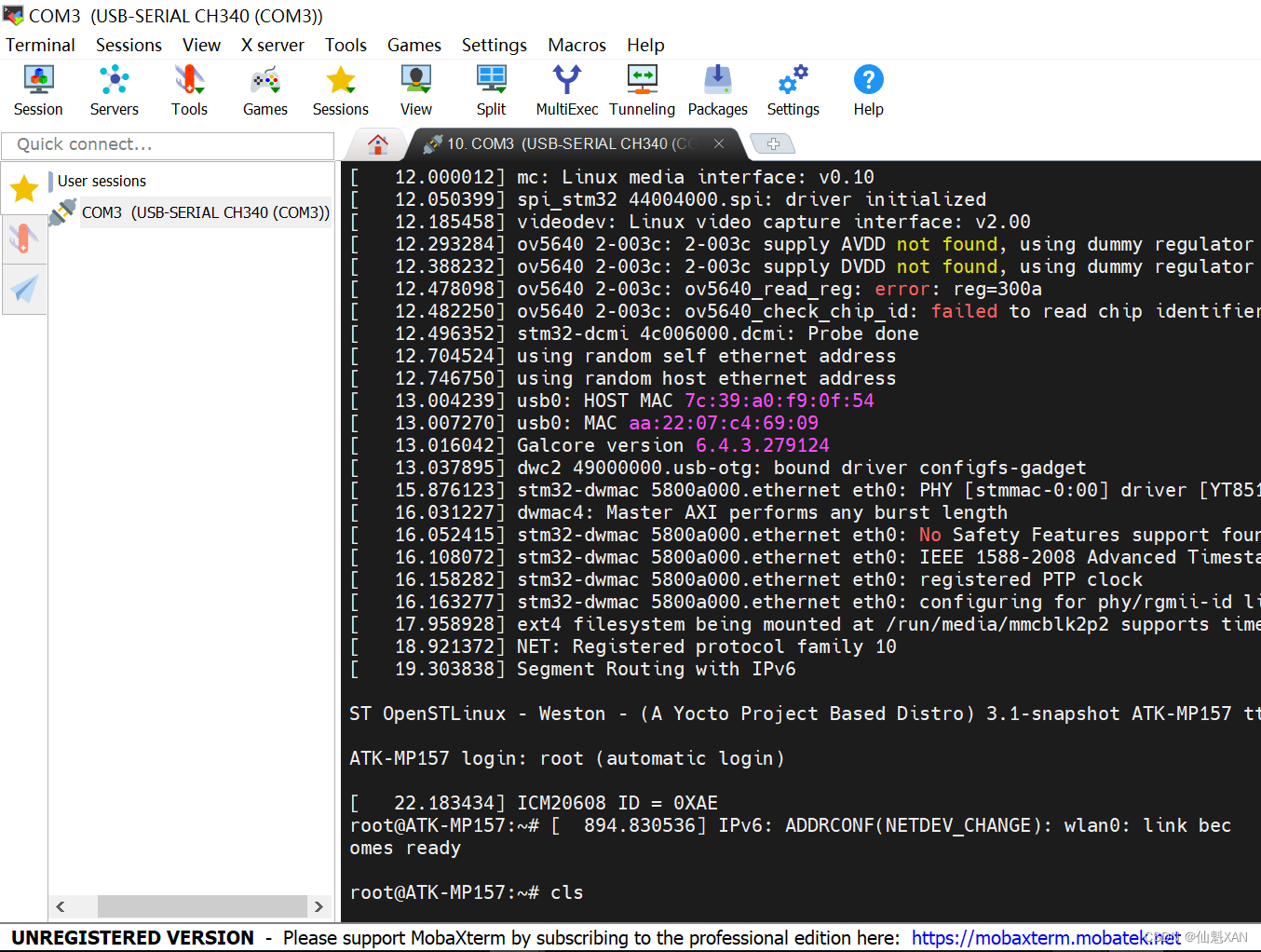Follow the MobaXterm professional edition link

click(x=1045, y=938)
